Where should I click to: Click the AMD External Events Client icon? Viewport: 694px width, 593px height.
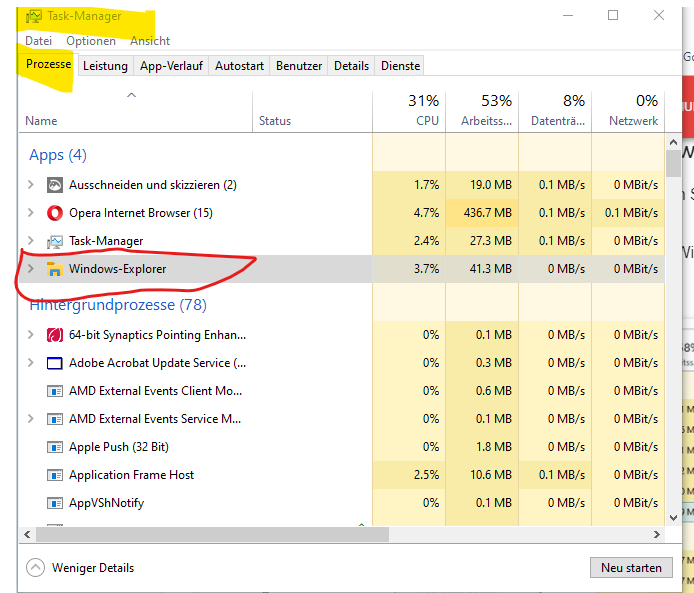tap(54, 391)
